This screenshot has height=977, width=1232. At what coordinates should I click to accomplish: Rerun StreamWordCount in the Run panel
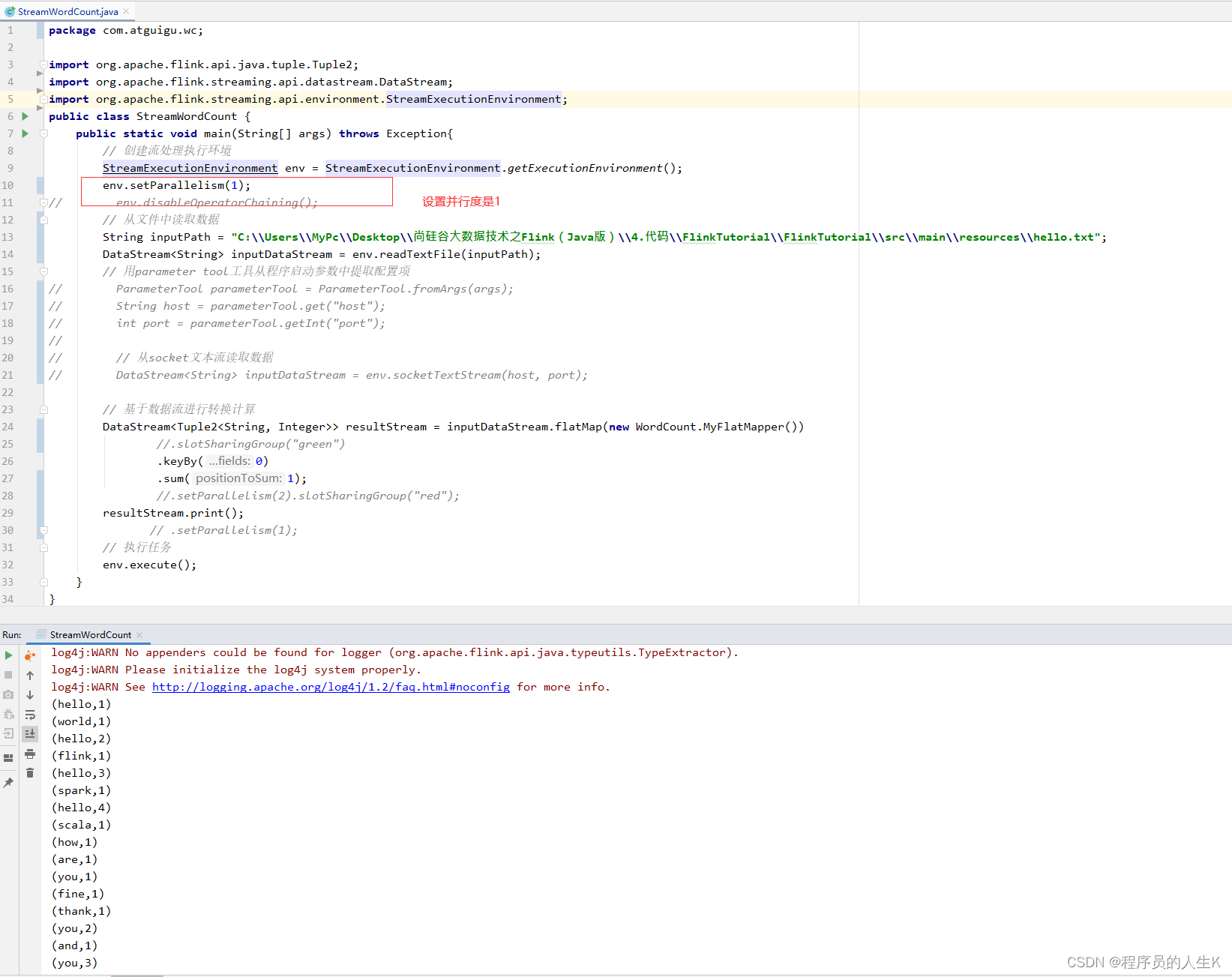pos(8,655)
